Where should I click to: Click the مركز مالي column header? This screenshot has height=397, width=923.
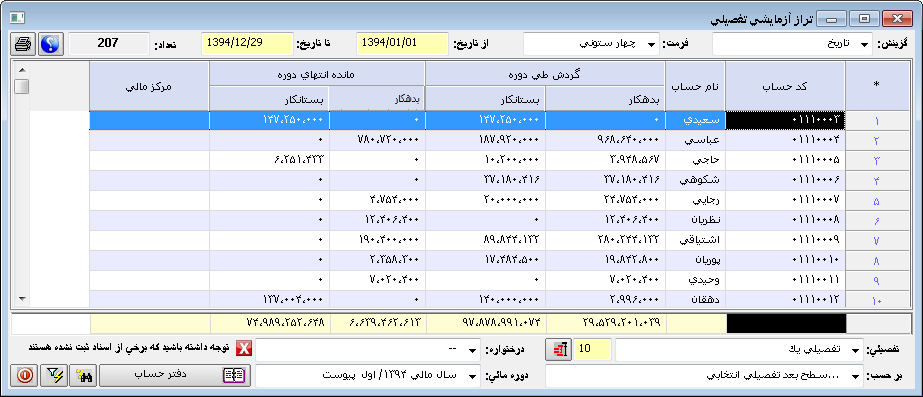(150, 86)
